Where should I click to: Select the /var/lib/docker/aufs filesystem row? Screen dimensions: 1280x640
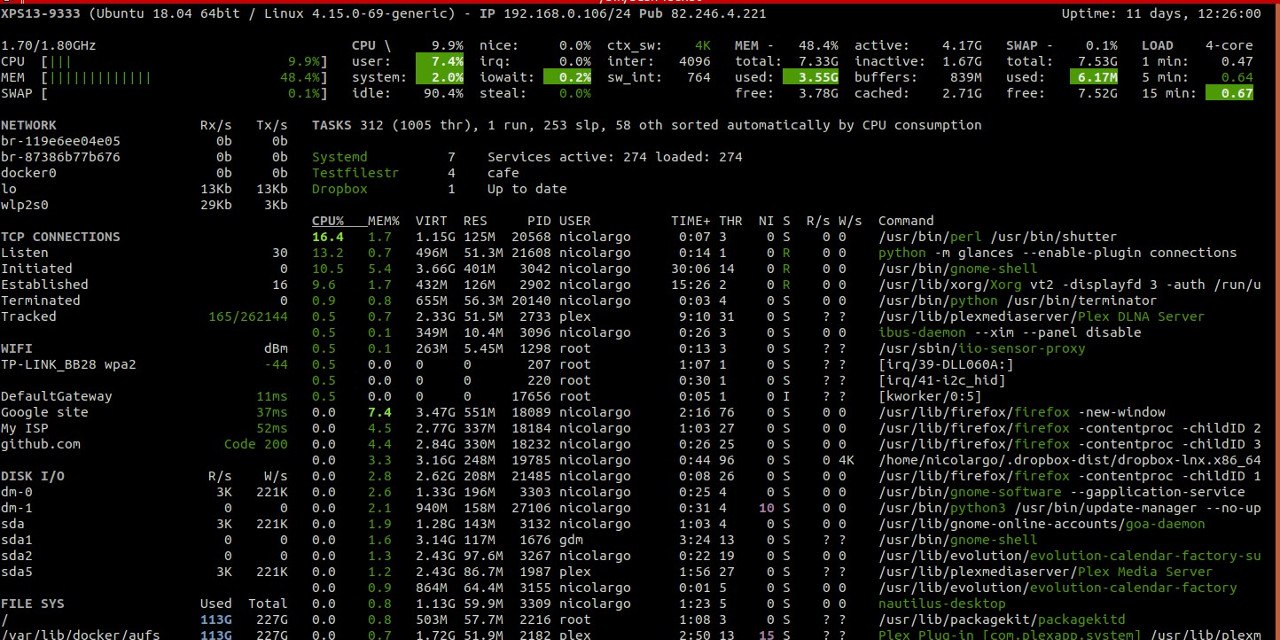pyautogui.click(x=144, y=634)
